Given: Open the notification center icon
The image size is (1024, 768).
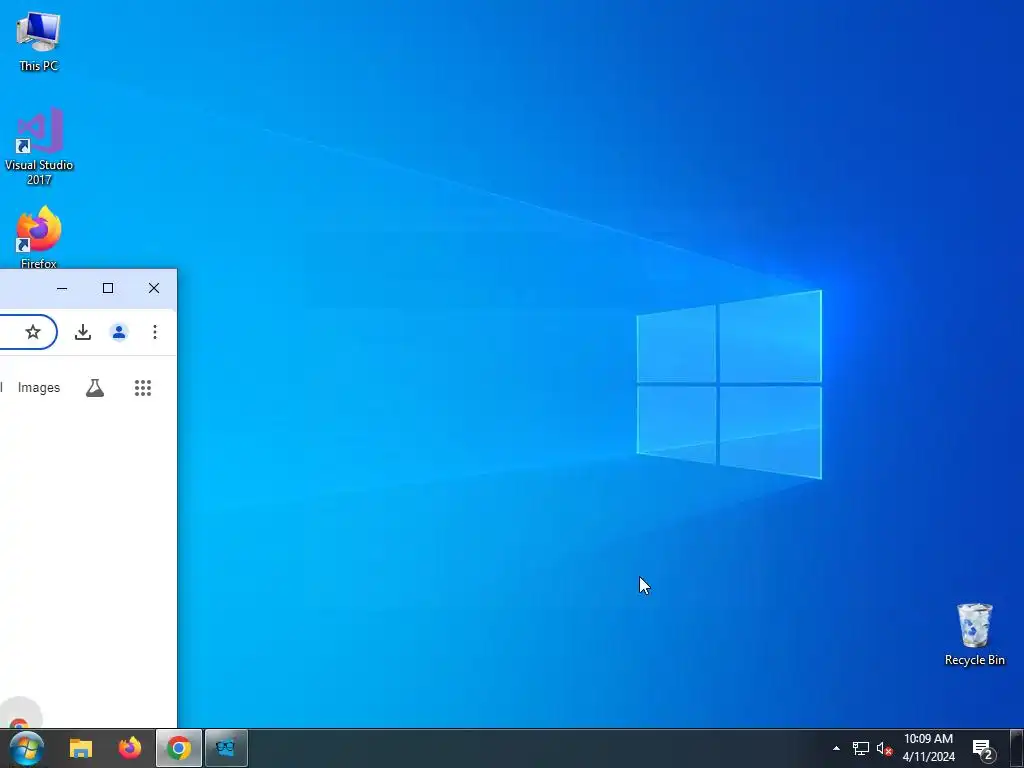Looking at the screenshot, I should pyautogui.click(x=983, y=748).
